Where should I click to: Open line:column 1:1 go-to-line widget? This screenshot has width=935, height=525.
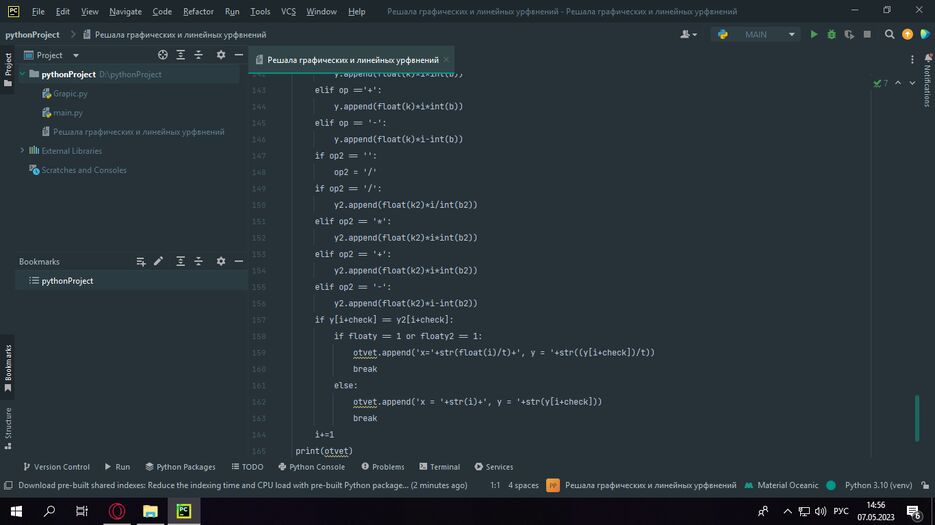point(495,485)
